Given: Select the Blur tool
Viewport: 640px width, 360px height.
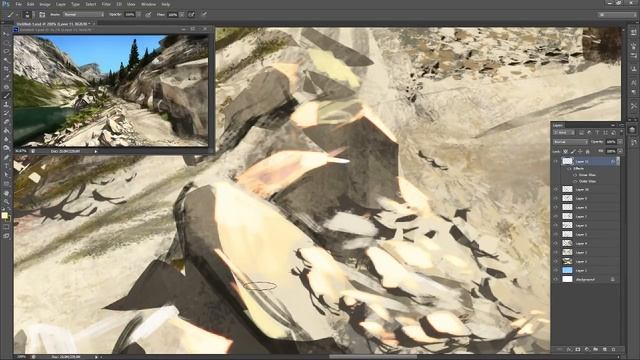Looking at the screenshot, I should coord(6,140).
